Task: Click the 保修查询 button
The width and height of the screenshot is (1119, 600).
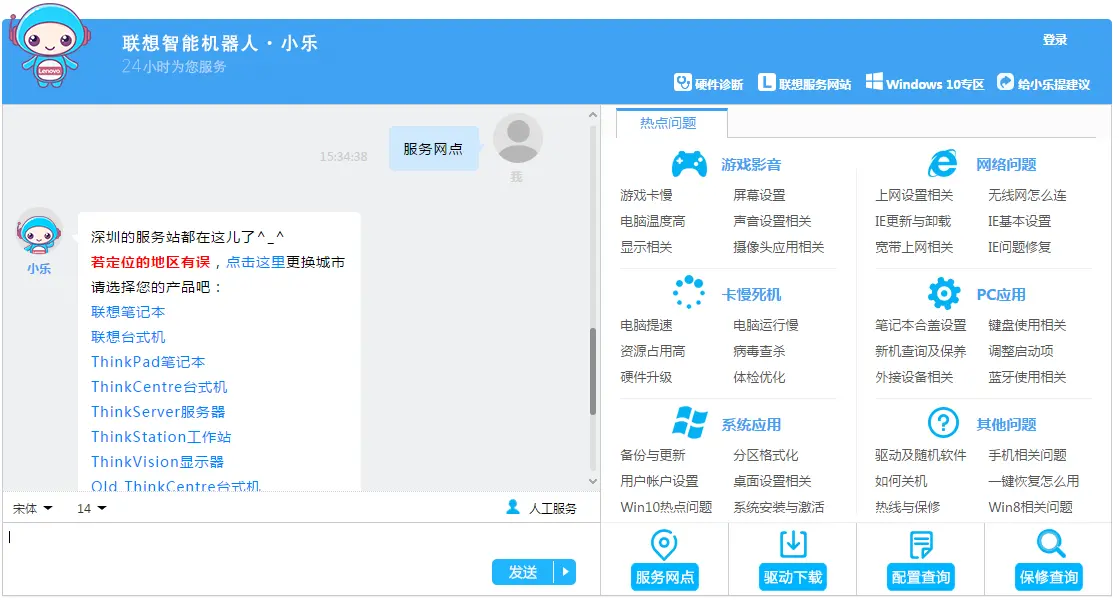Action: pos(1049,577)
